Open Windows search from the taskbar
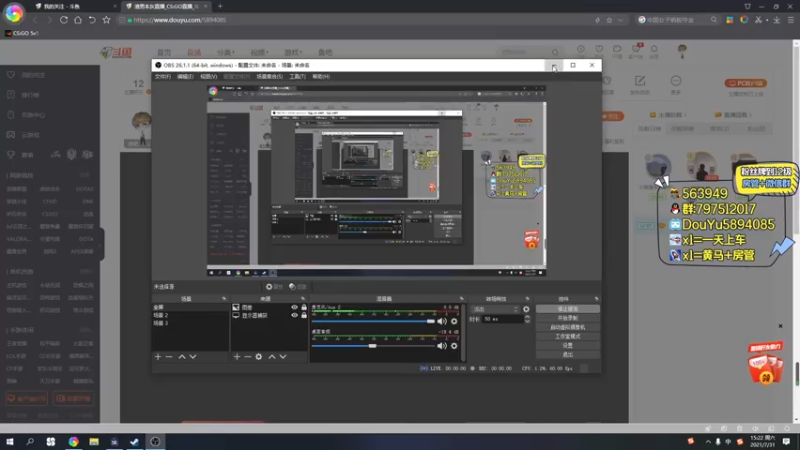 pos(30,442)
